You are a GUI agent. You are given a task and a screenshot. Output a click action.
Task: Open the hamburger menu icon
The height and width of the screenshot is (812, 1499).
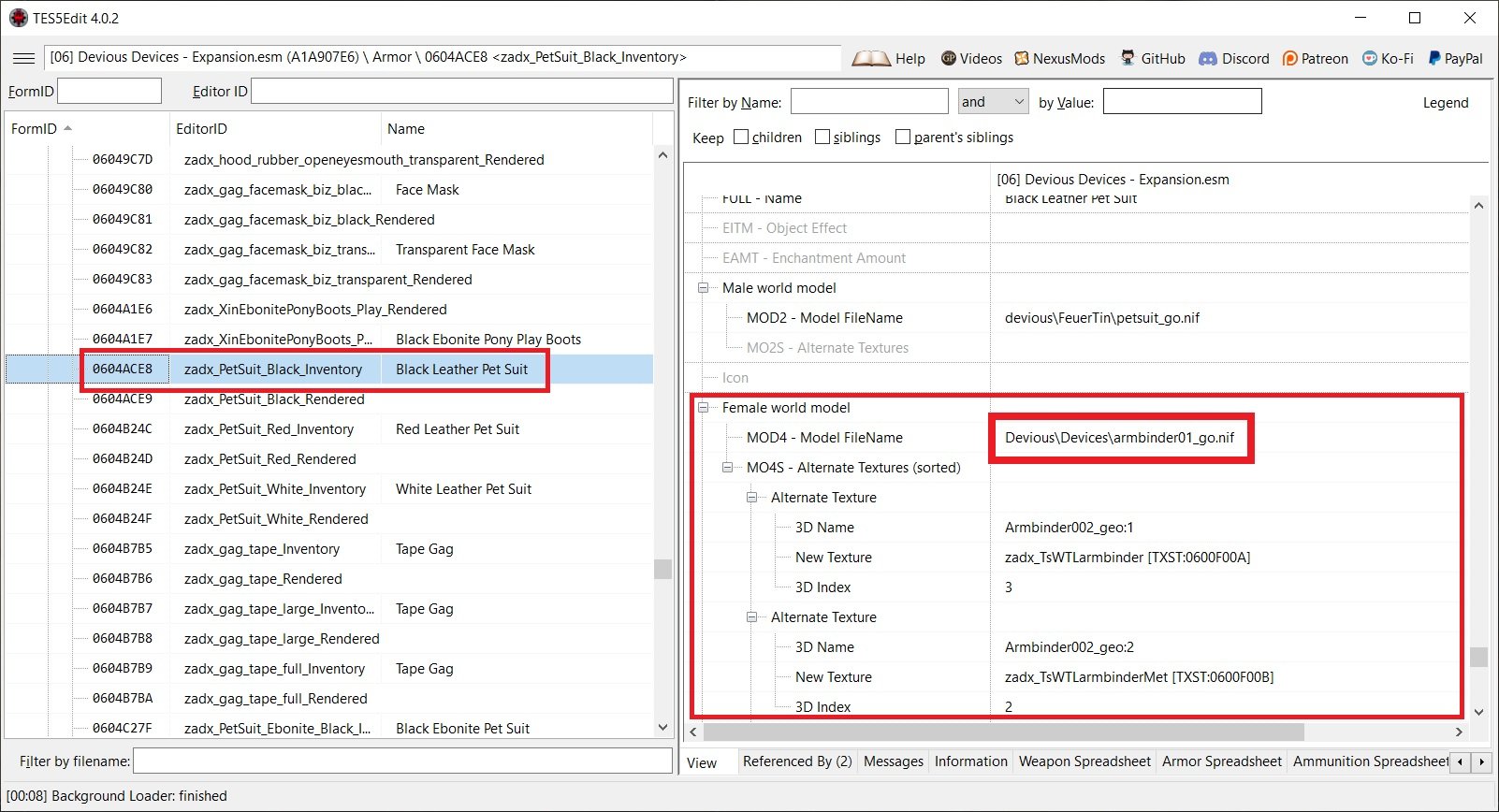[x=23, y=58]
